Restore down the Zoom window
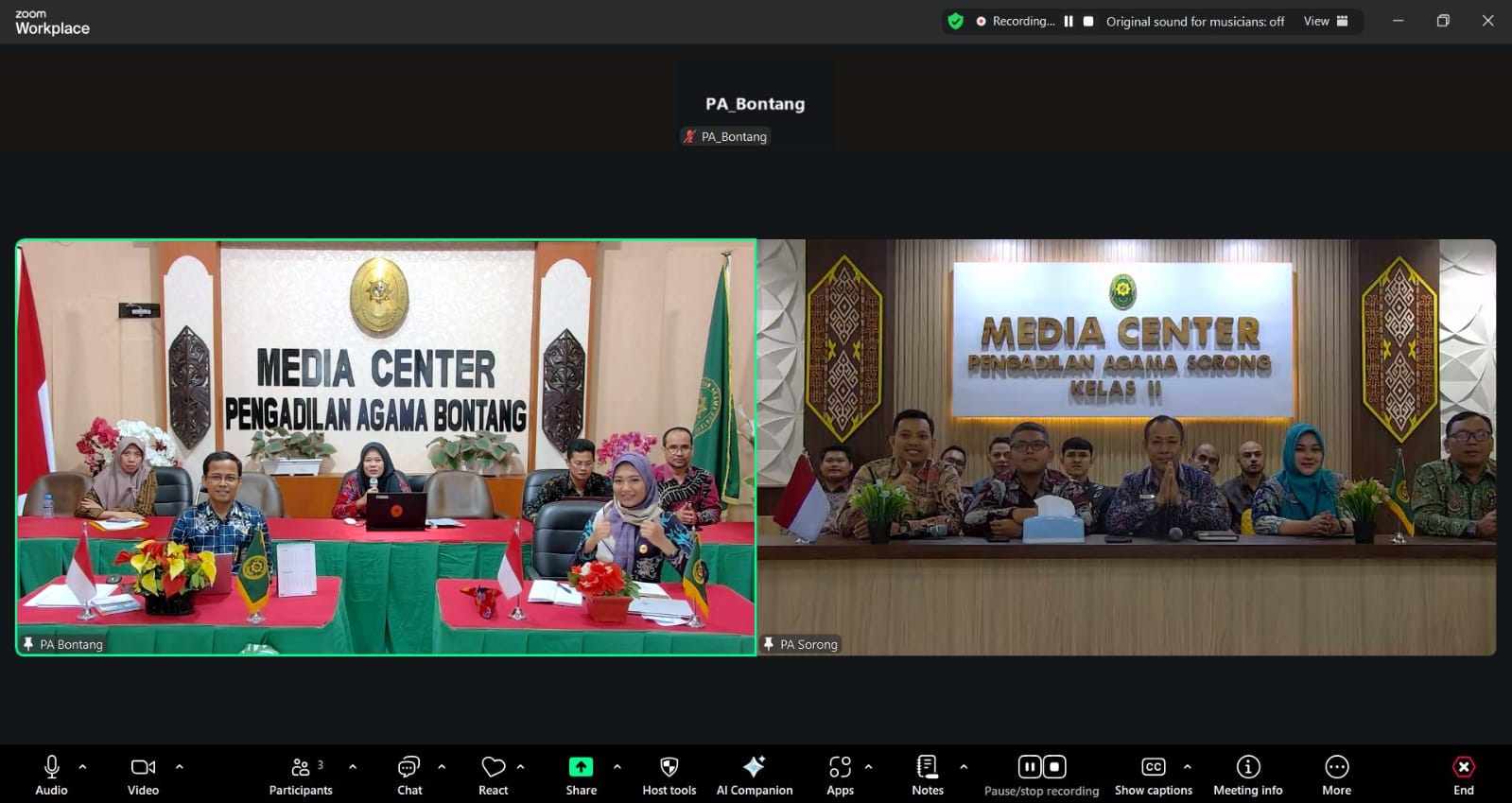The image size is (1512, 803). pyautogui.click(x=1443, y=21)
